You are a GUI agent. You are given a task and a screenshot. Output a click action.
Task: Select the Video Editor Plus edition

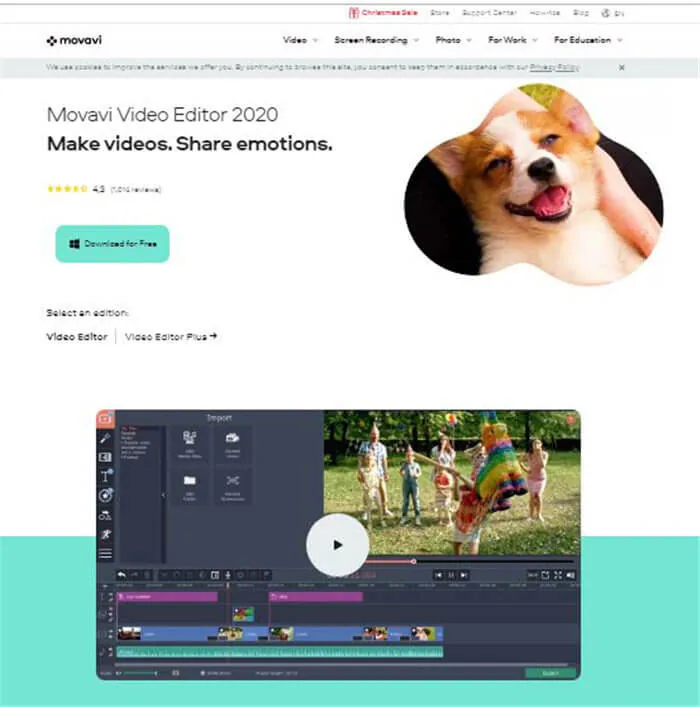click(x=171, y=337)
